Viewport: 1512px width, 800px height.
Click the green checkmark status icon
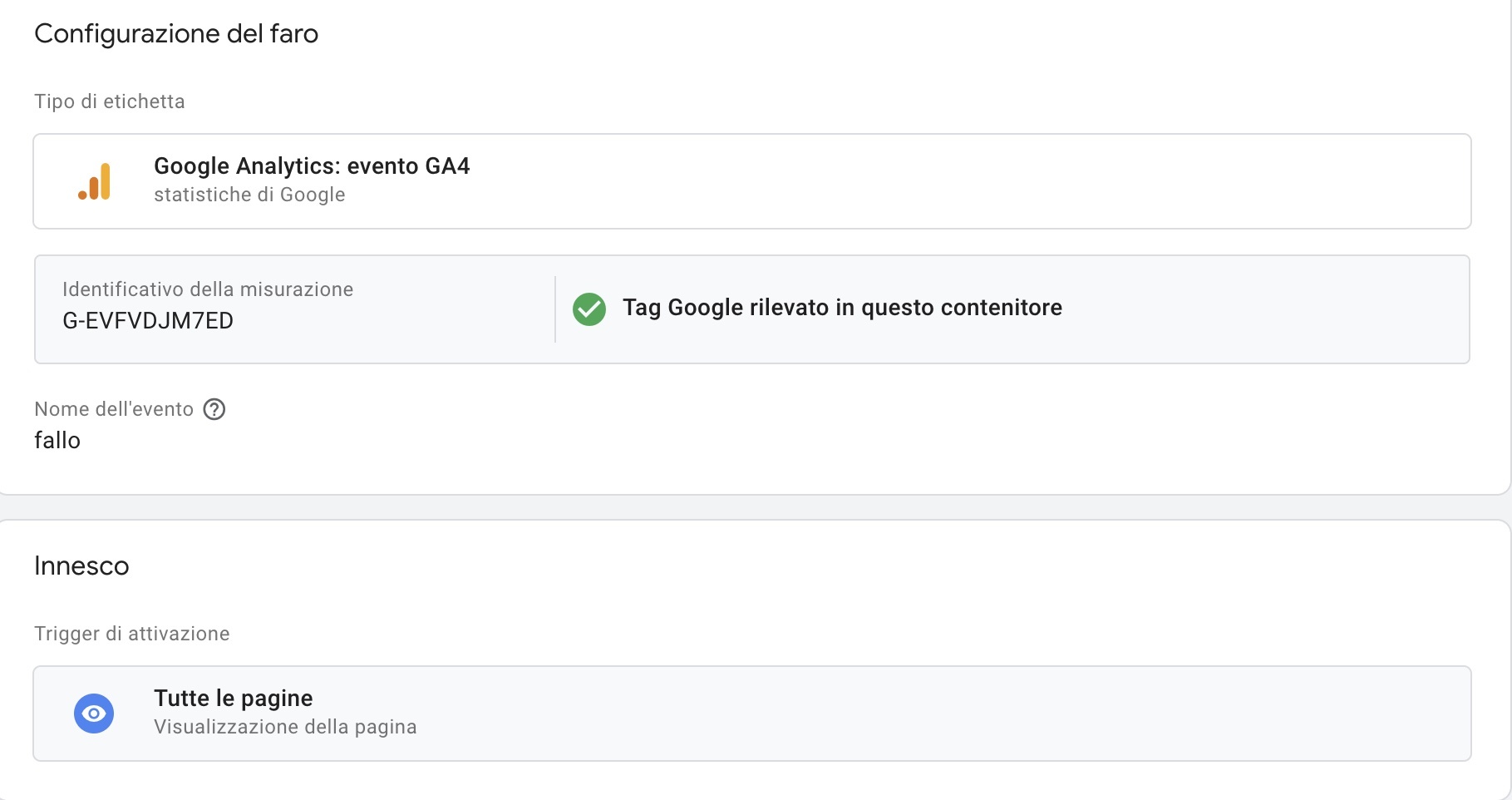point(590,309)
